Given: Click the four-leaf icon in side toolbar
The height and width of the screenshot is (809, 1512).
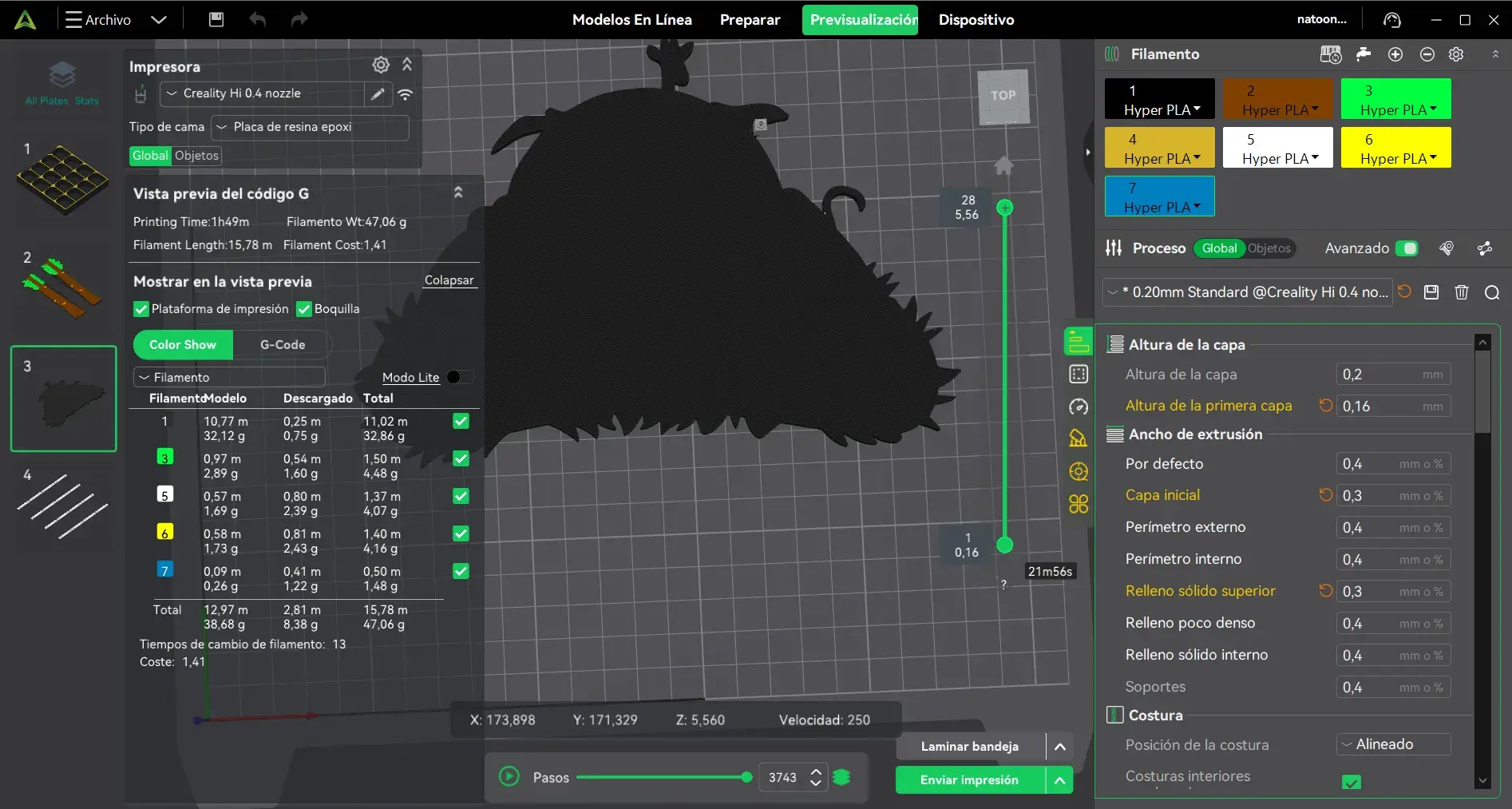Looking at the screenshot, I should pos(1078,504).
